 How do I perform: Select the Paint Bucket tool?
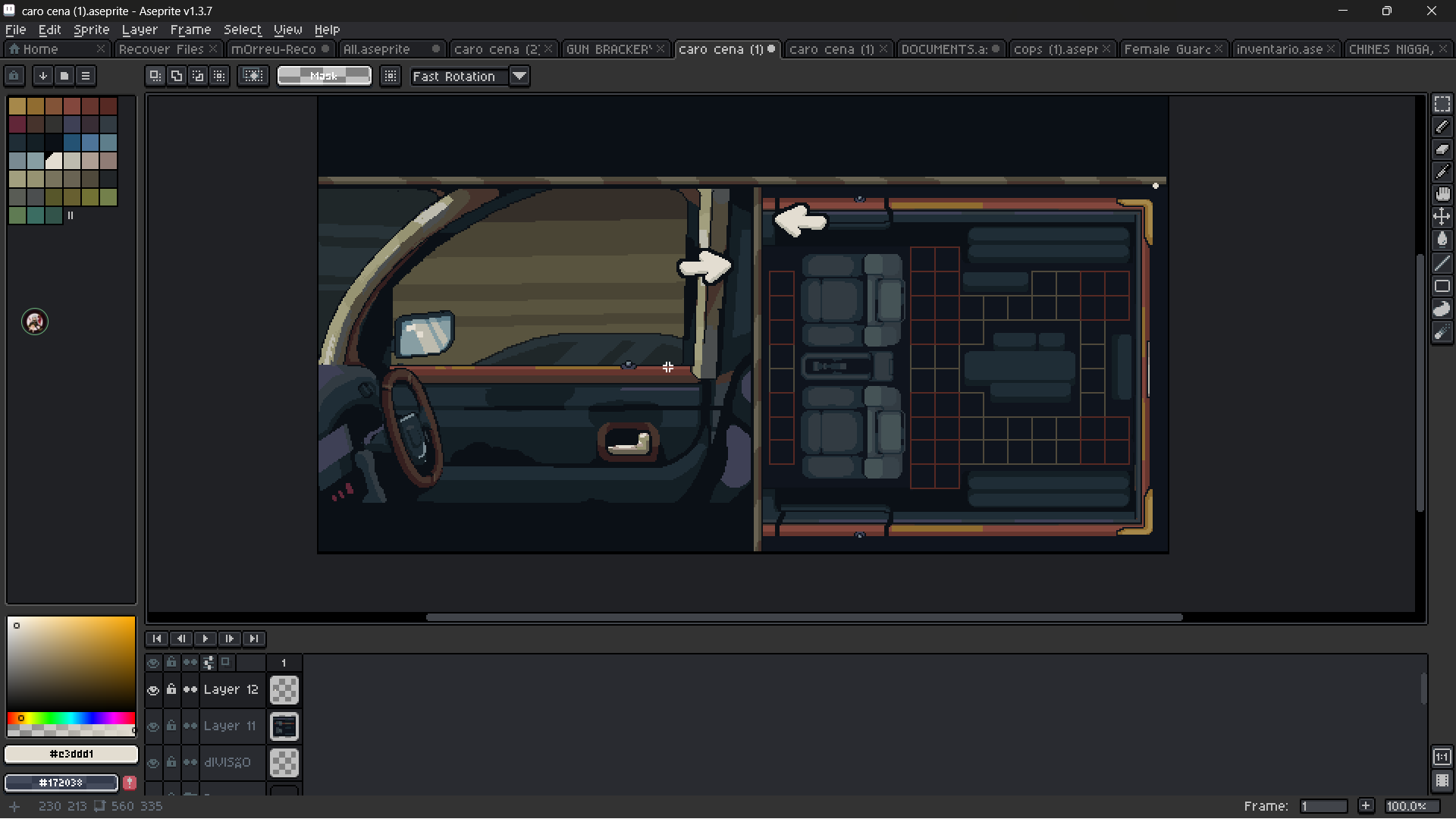point(1442,240)
